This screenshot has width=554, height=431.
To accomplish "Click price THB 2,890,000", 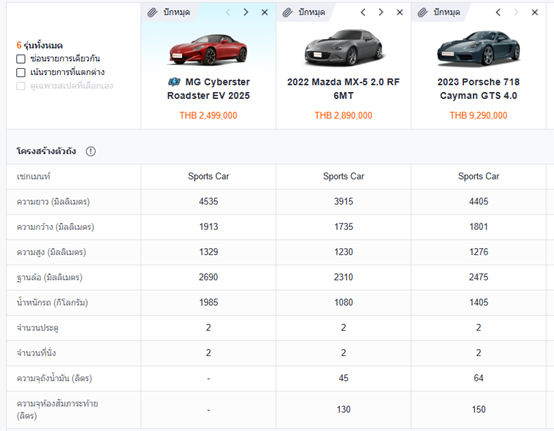I will (x=343, y=116).
